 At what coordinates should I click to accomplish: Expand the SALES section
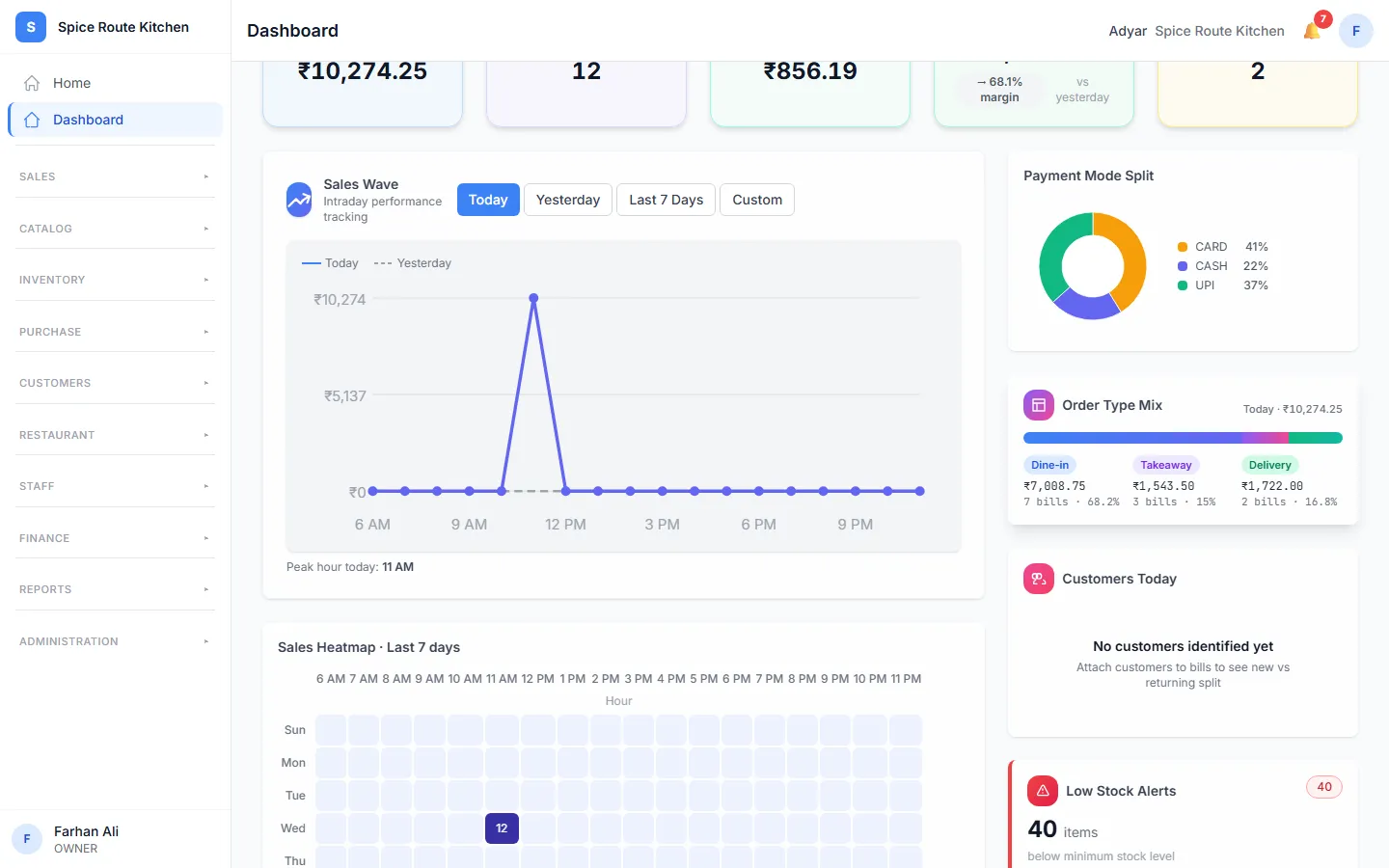115,176
